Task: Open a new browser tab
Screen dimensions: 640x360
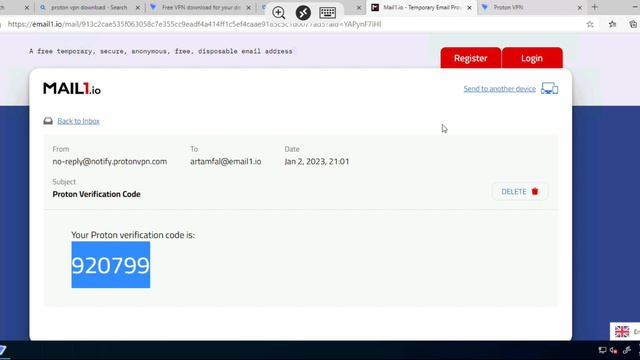Action: click(x=595, y=7)
